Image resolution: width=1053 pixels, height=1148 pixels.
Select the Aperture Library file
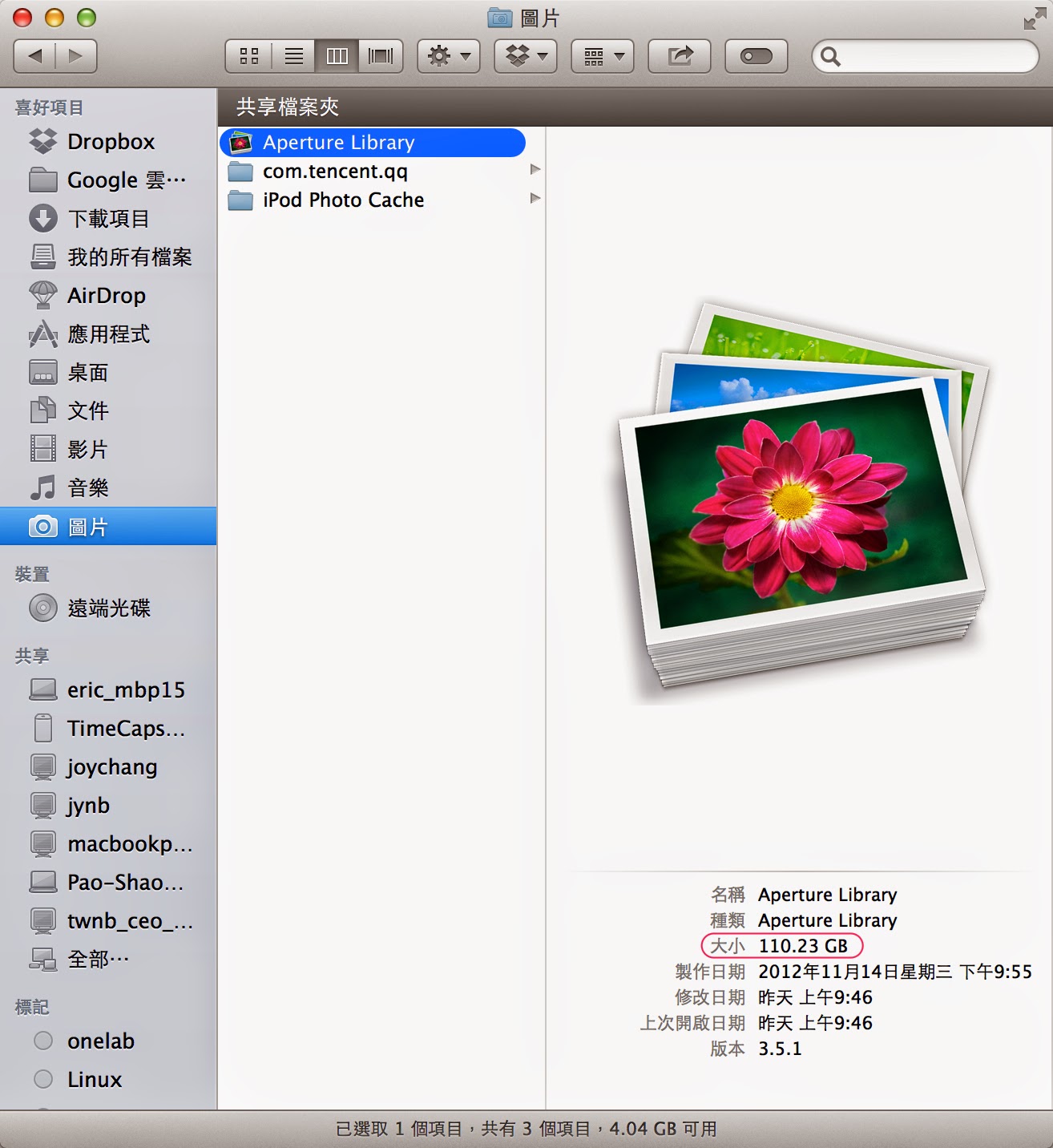coord(373,143)
